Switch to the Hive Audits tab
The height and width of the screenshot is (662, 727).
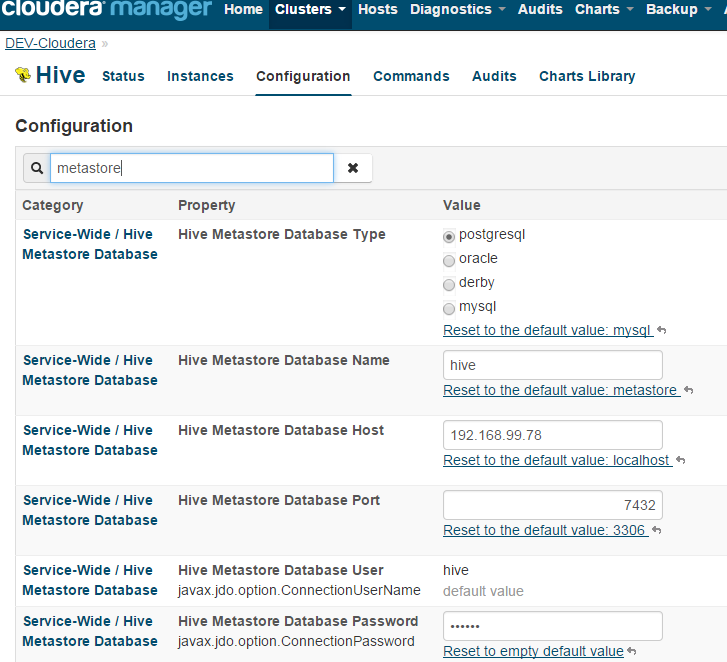[x=494, y=76]
